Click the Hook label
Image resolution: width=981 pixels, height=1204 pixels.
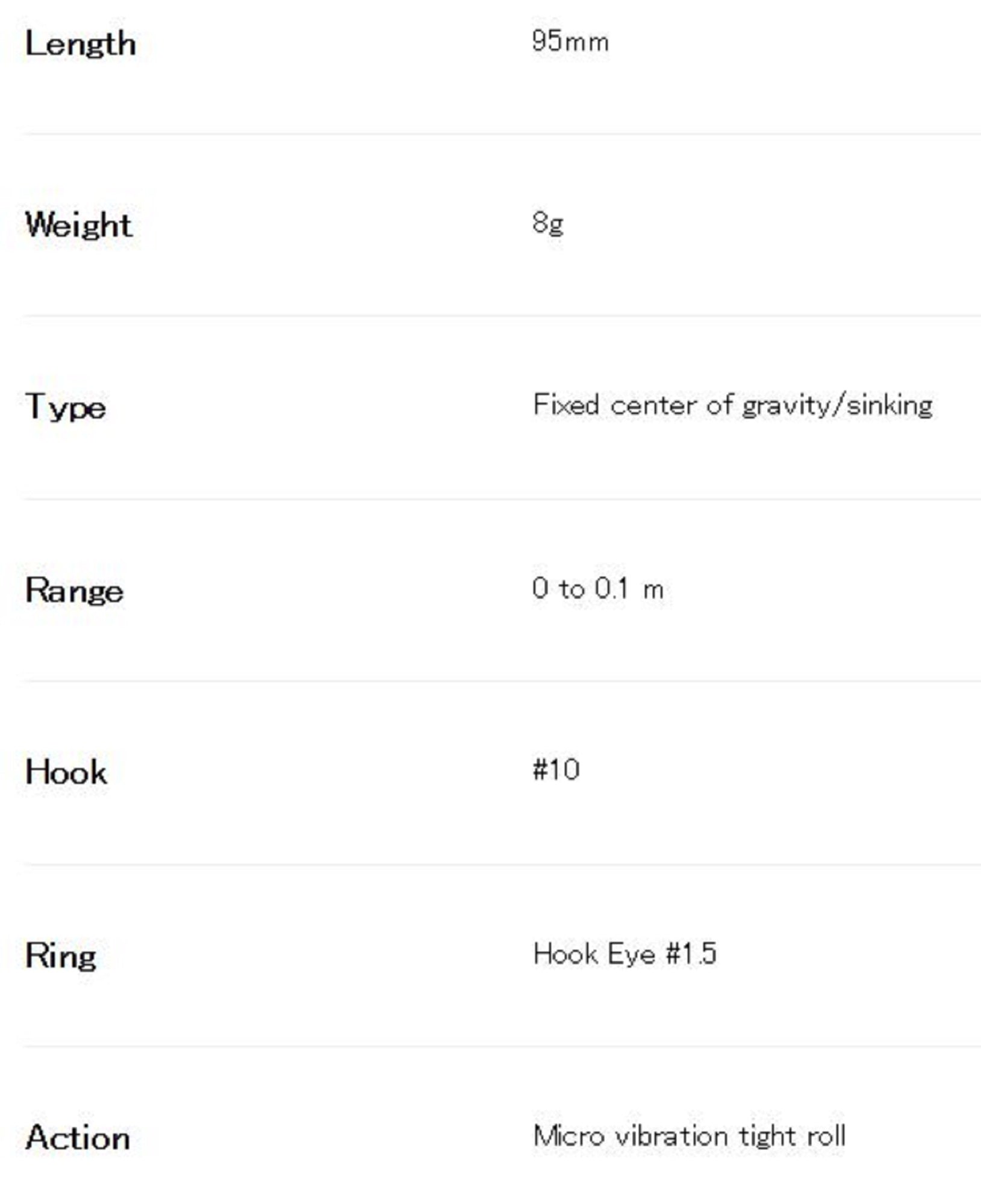(66, 772)
